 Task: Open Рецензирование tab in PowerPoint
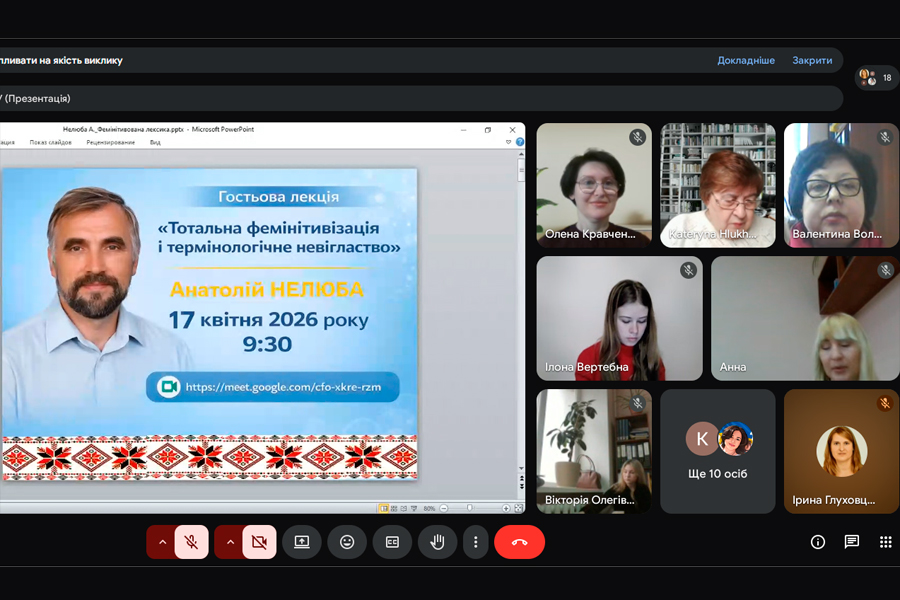tap(110, 142)
